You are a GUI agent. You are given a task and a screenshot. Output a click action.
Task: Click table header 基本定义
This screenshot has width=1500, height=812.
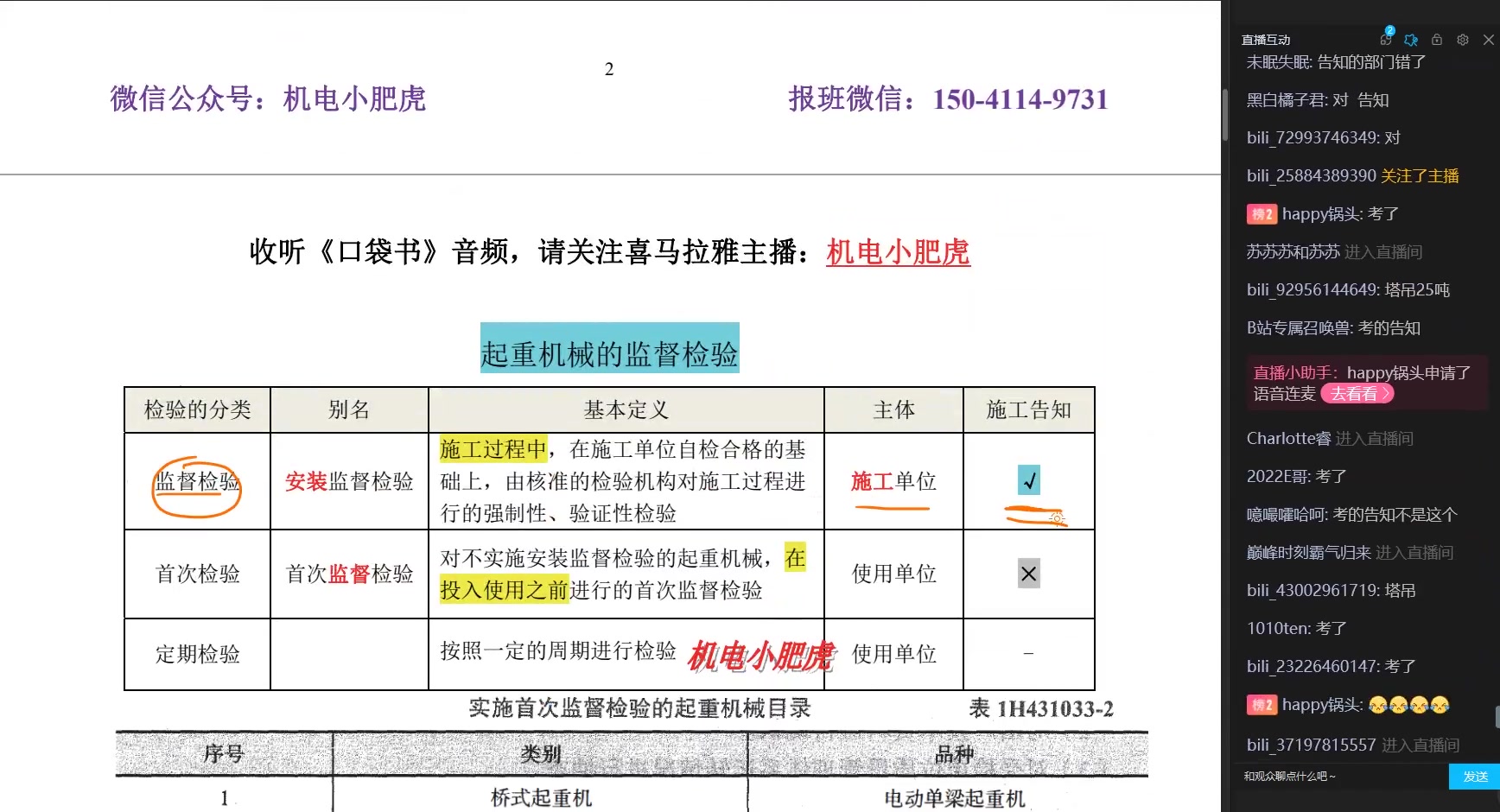pos(626,409)
